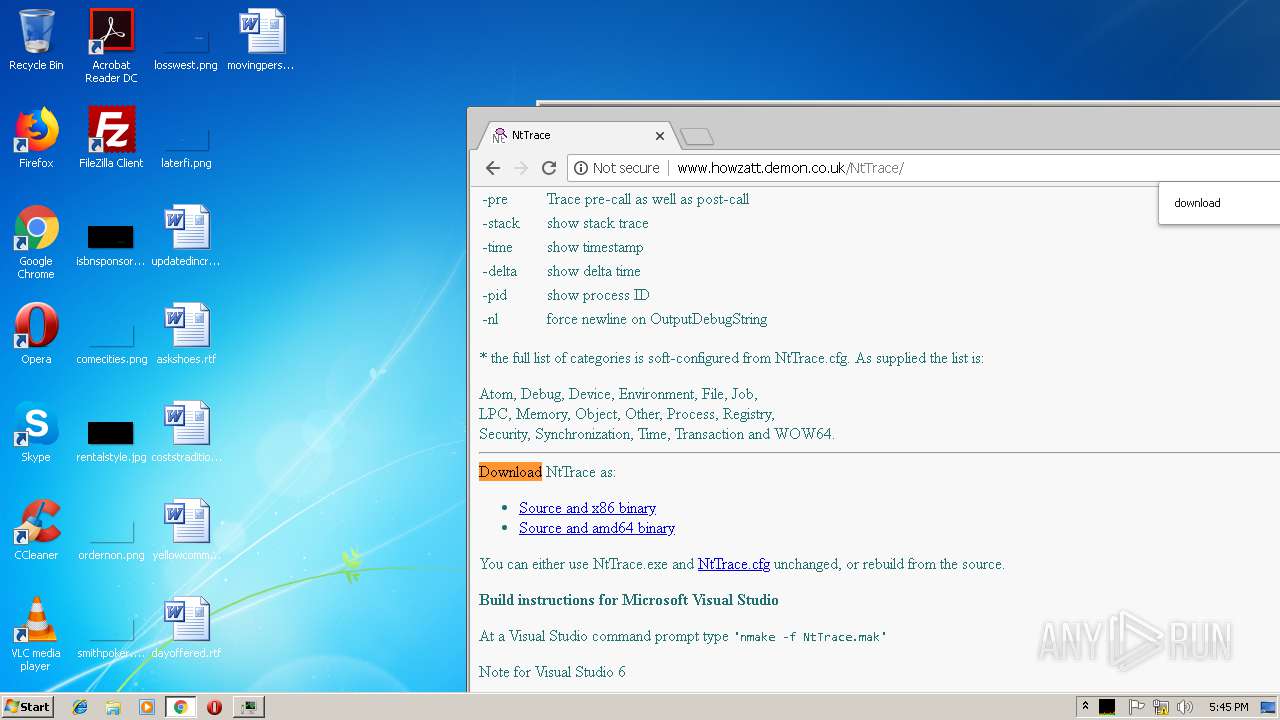The height and width of the screenshot is (720, 1280).
Task: Click 'force newline on OutputDebugString' text
Action: click(657, 319)
